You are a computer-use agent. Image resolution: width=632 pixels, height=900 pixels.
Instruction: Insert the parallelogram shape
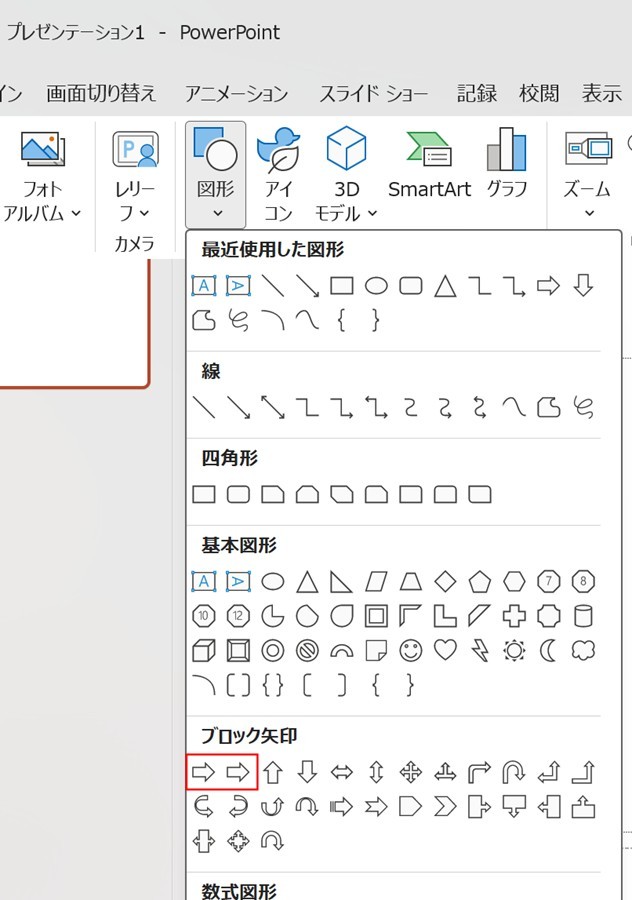(376, 582)
